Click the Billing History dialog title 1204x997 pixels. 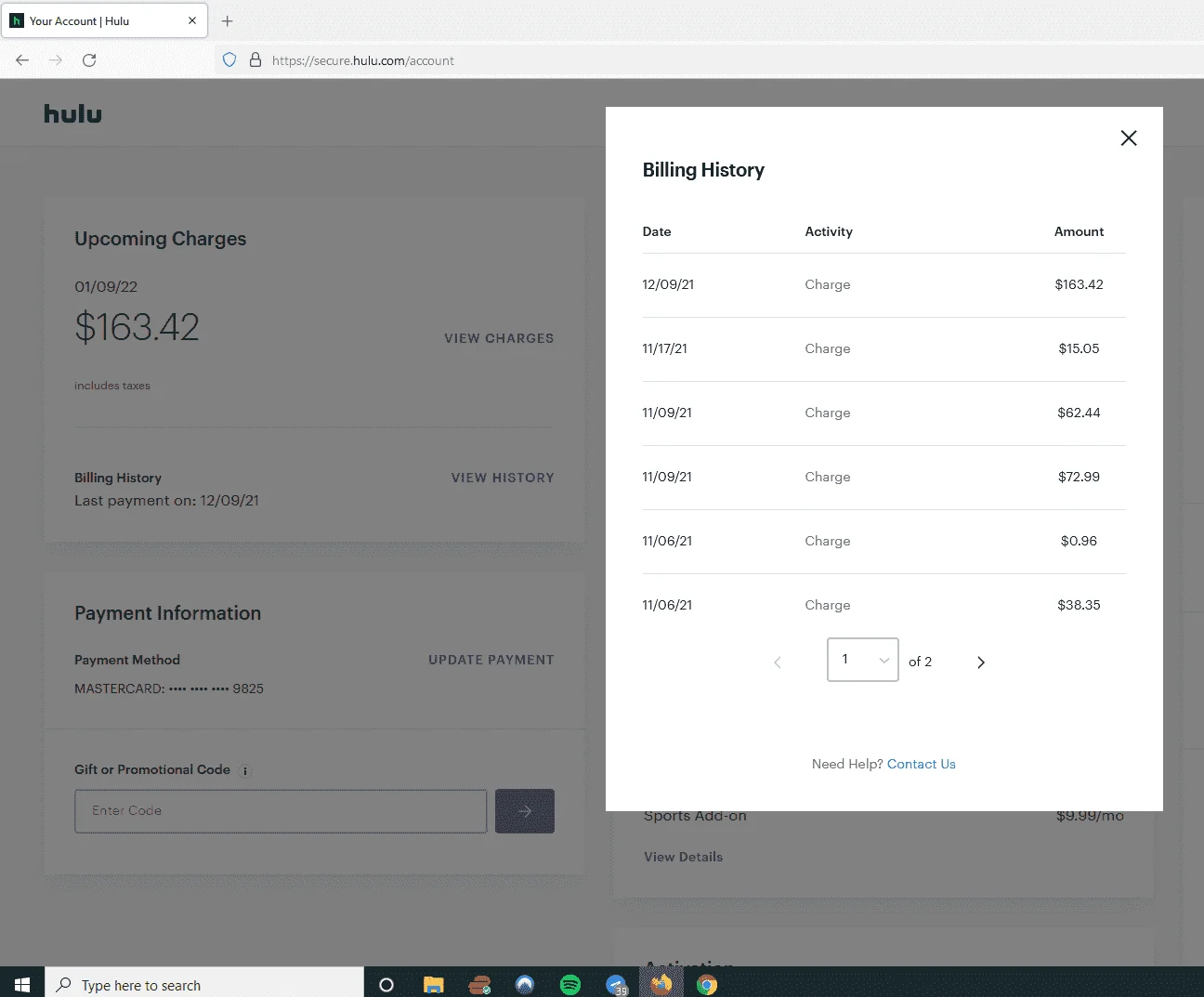(703, 170)
